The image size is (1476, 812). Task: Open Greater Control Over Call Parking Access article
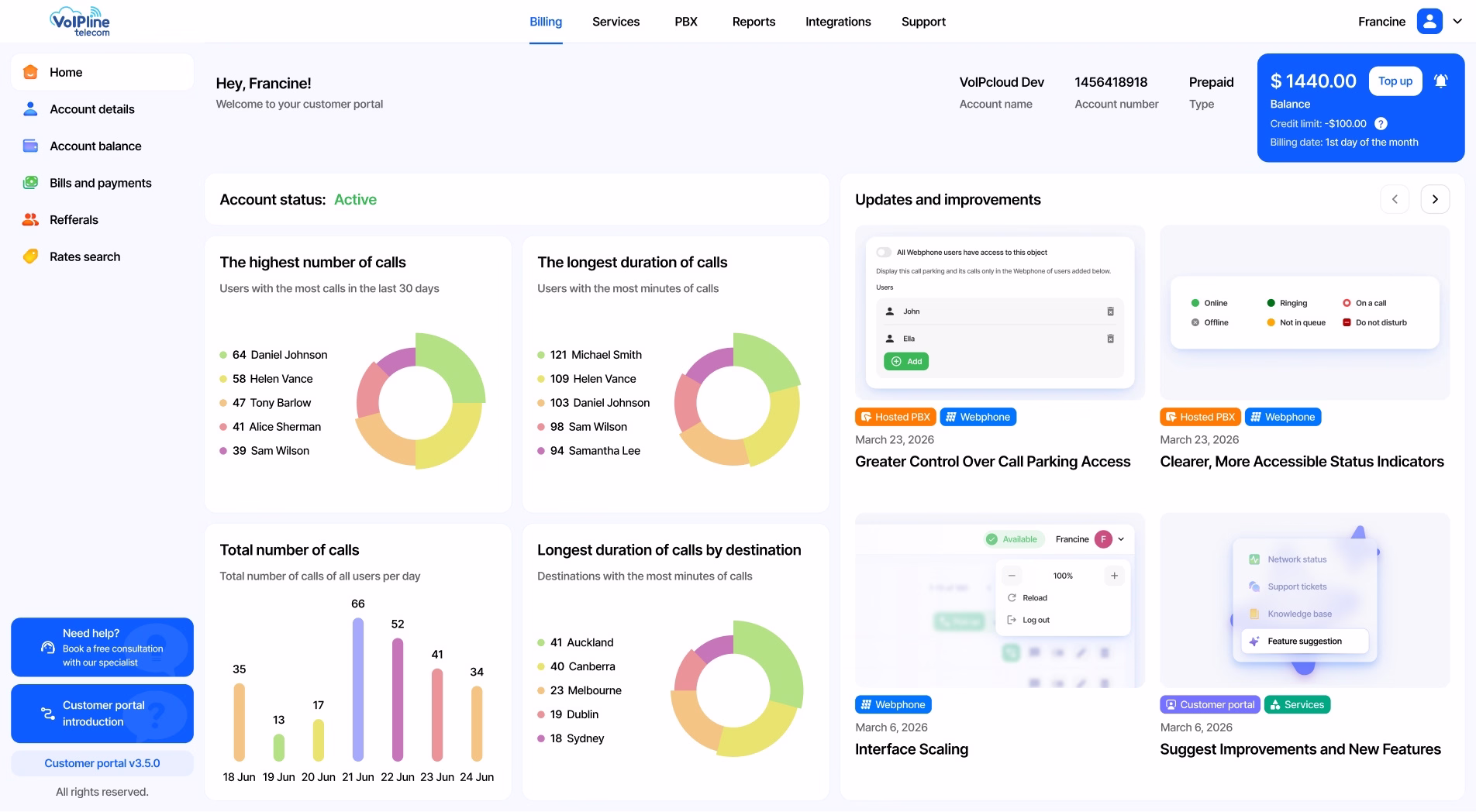[992, 462]
